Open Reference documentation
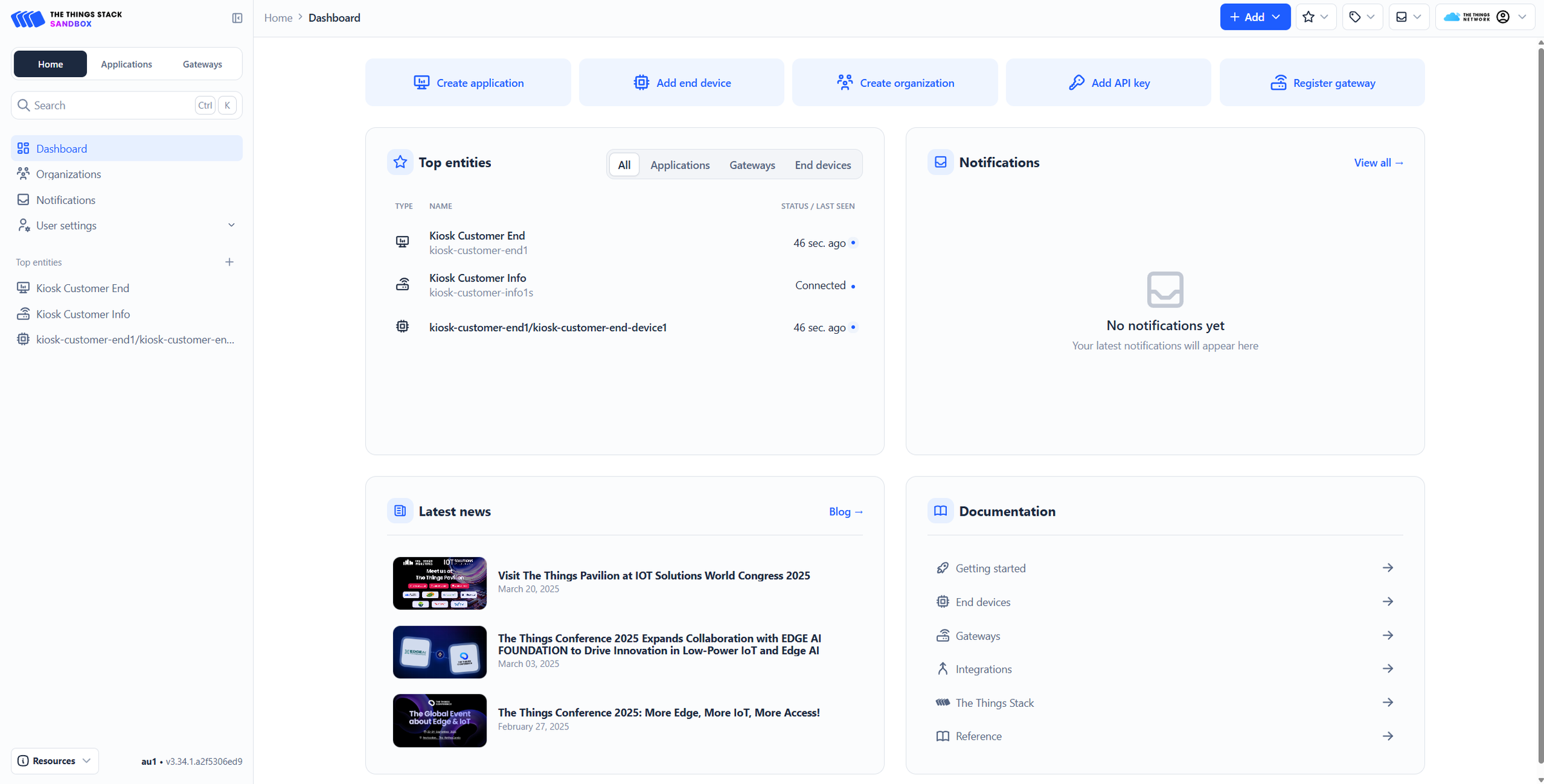Viewport: 1544px width, 784px height. pyautogui.click(x=1165, y=736)
